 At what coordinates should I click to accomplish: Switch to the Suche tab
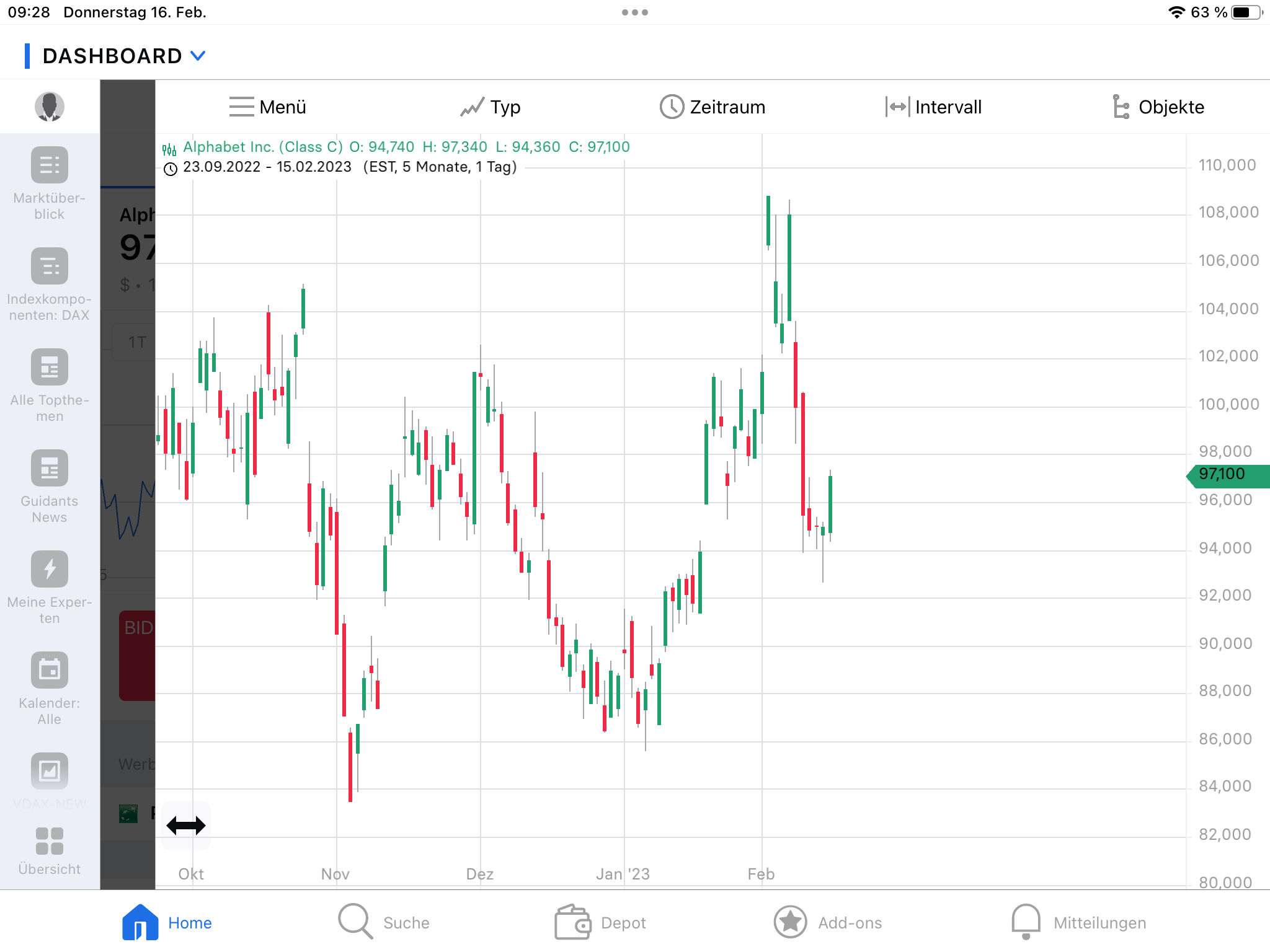pyautogui.click(x=384, y=922)
